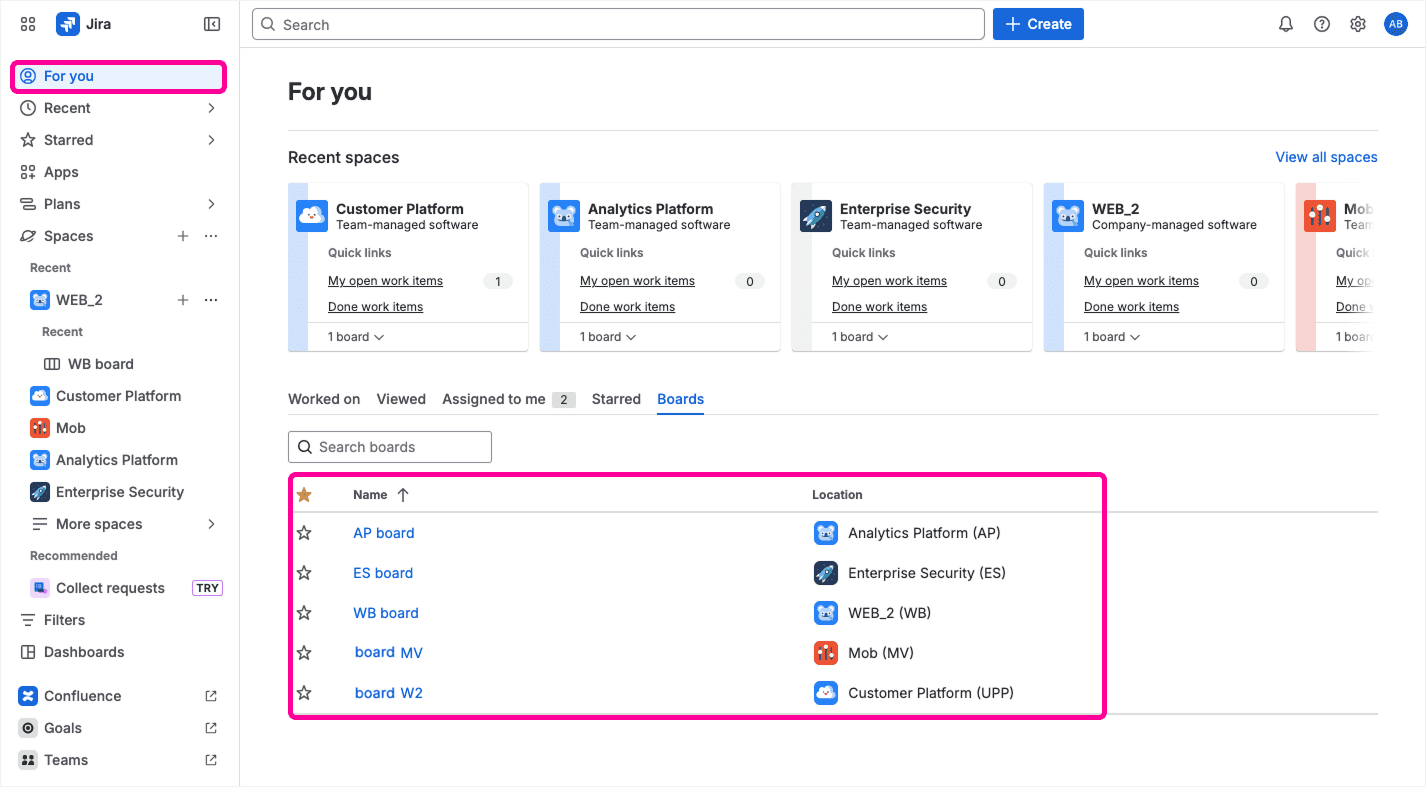Expand the More spaces chevron

pyautogui.click(x=211, y=524)
